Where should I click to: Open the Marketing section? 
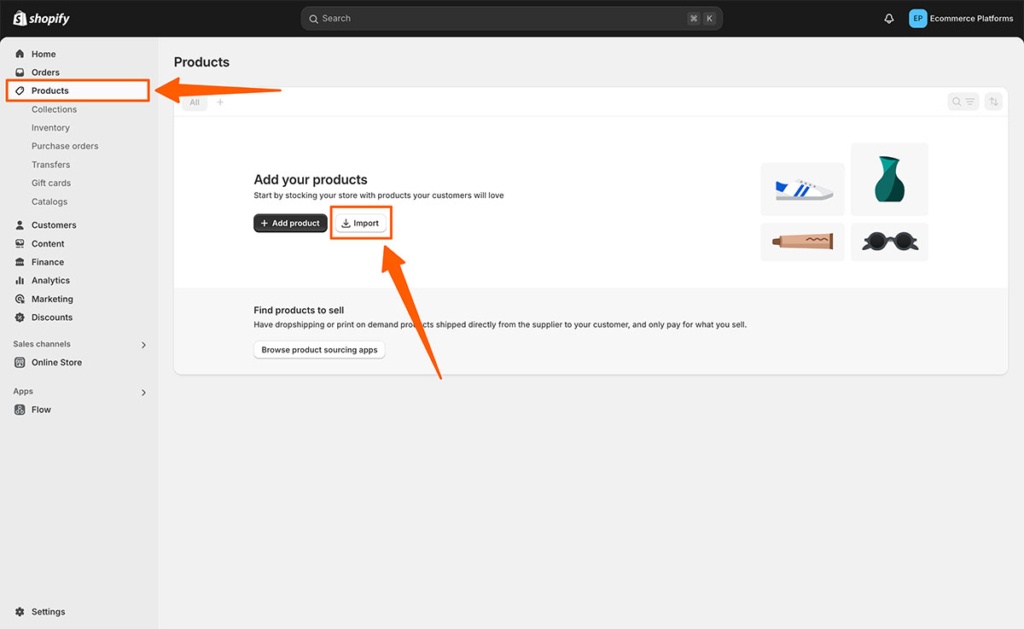coord(20,298)
